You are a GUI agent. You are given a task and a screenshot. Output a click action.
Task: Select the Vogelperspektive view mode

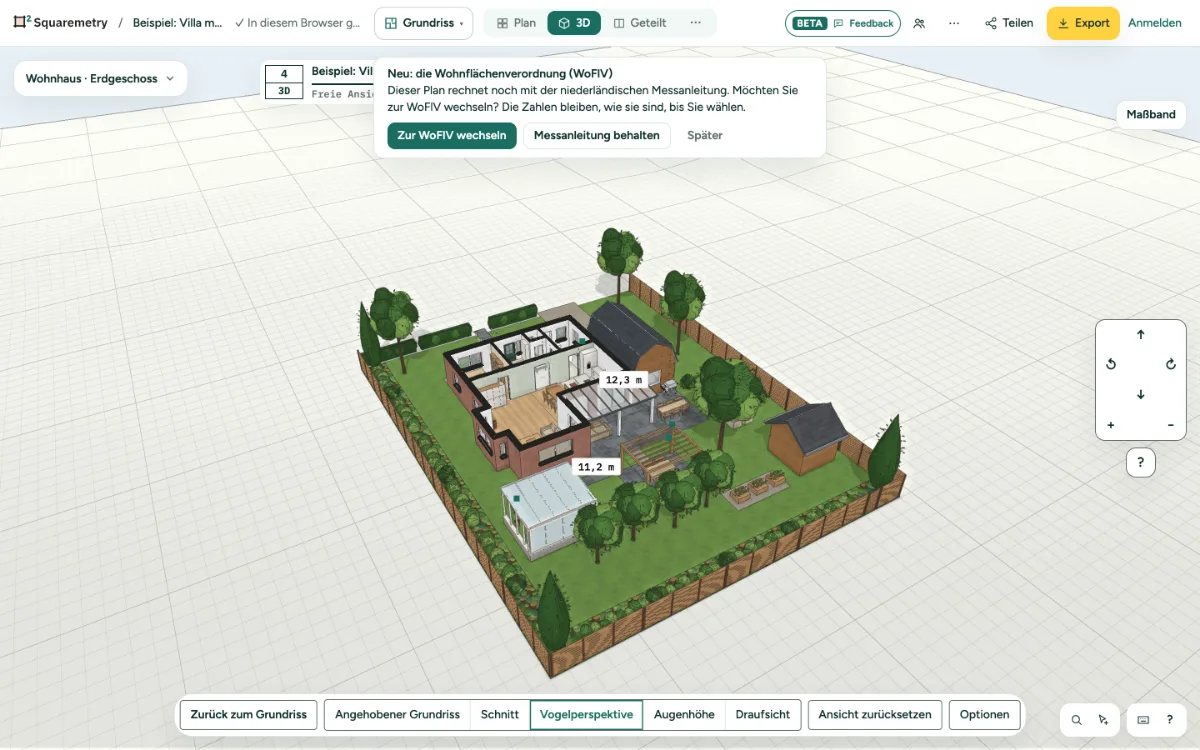click(586, 714)
